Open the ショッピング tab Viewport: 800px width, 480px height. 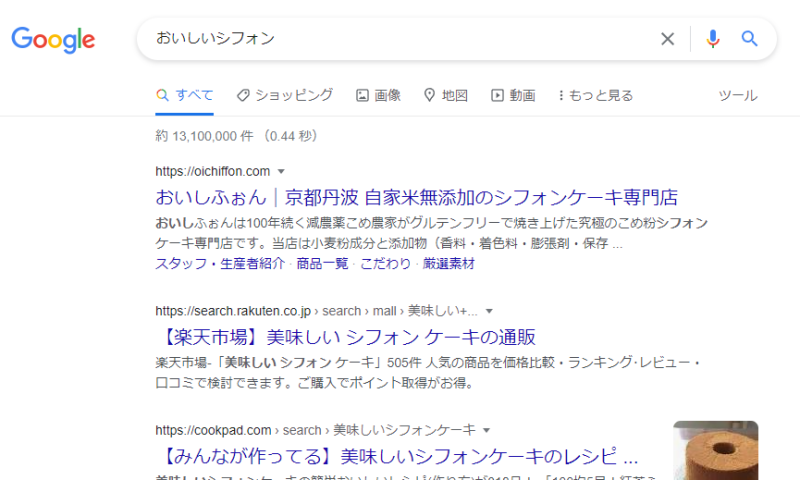point(284,95)
